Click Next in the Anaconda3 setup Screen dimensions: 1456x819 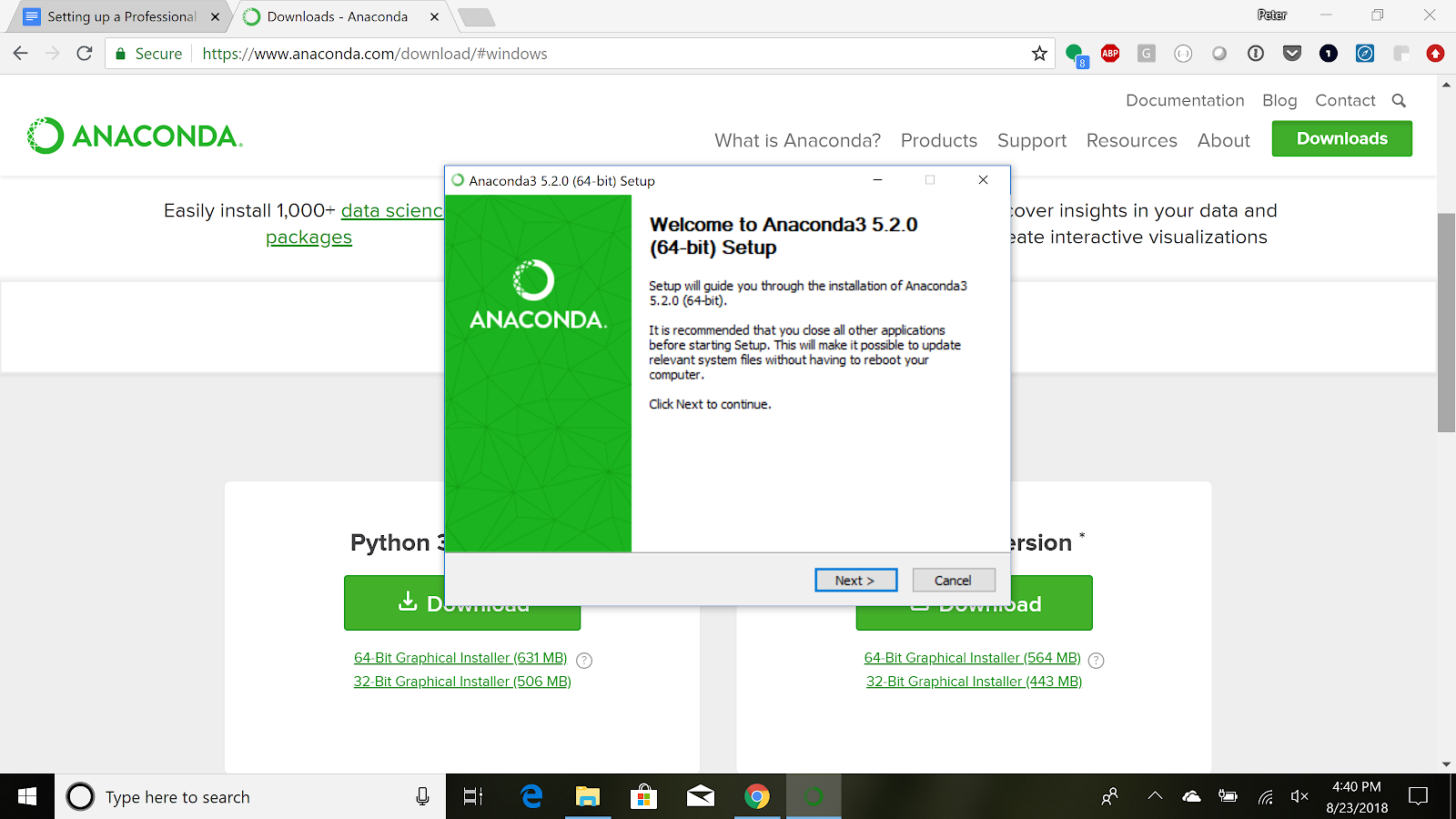[855, 581]
